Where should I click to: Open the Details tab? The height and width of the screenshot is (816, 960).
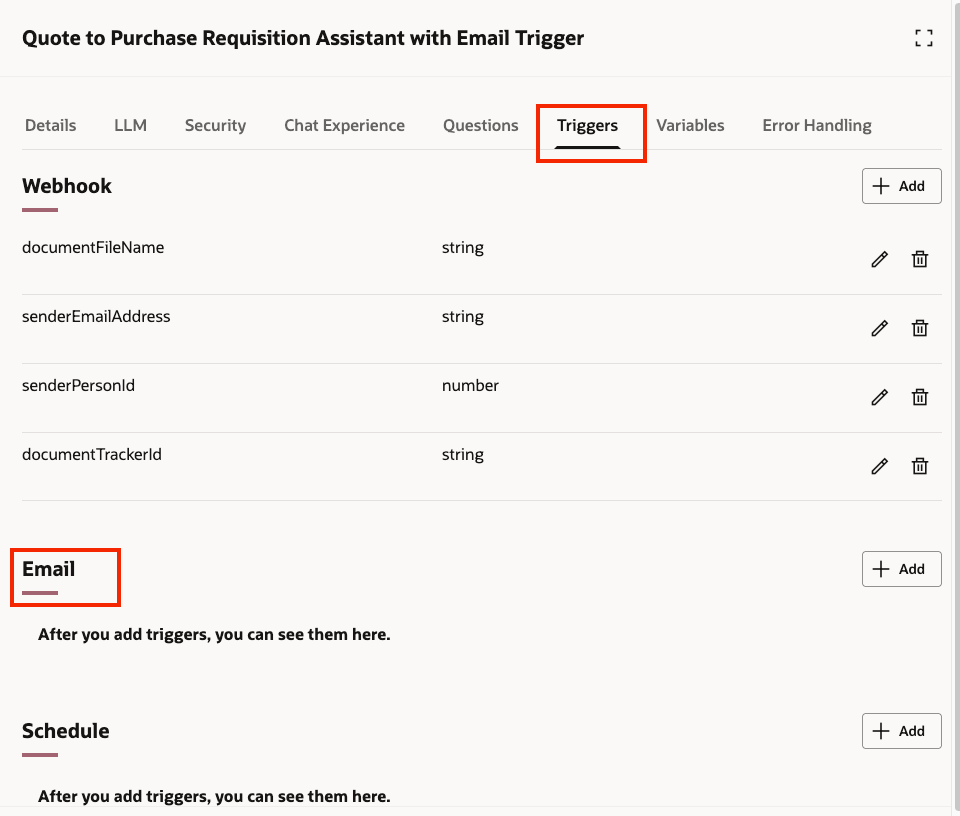tap(51, 125)
